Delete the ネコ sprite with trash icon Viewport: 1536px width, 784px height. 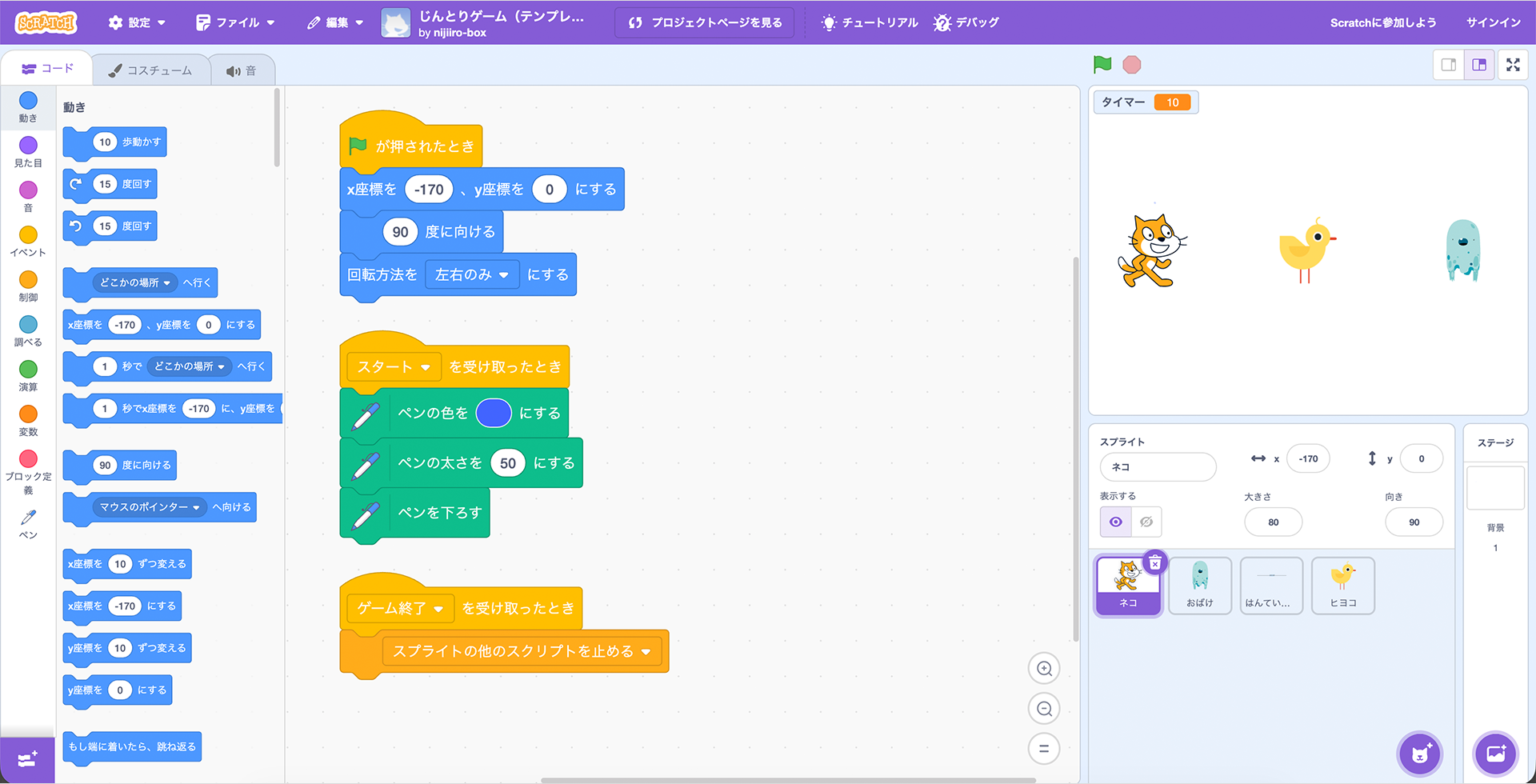(x=1155, y=563)
